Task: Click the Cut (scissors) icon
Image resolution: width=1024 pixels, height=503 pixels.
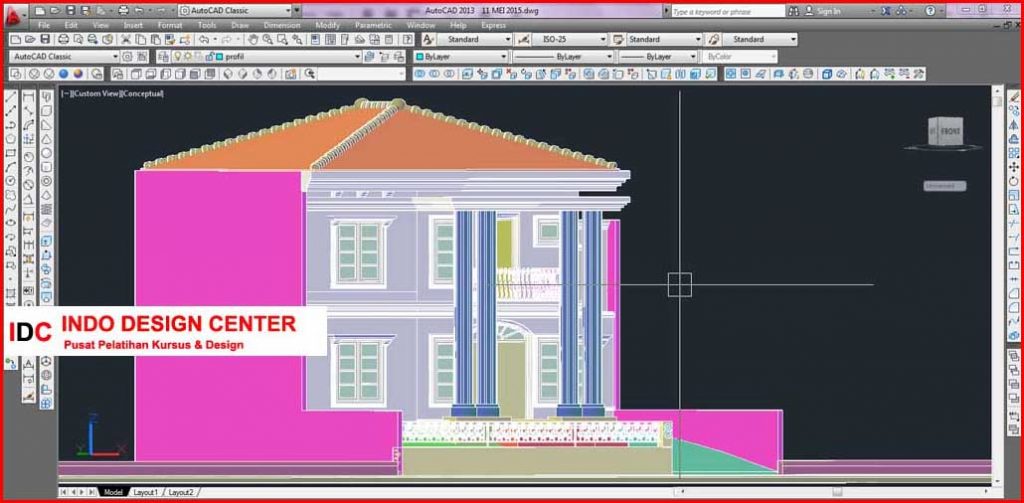Action: tap(126, 40)
